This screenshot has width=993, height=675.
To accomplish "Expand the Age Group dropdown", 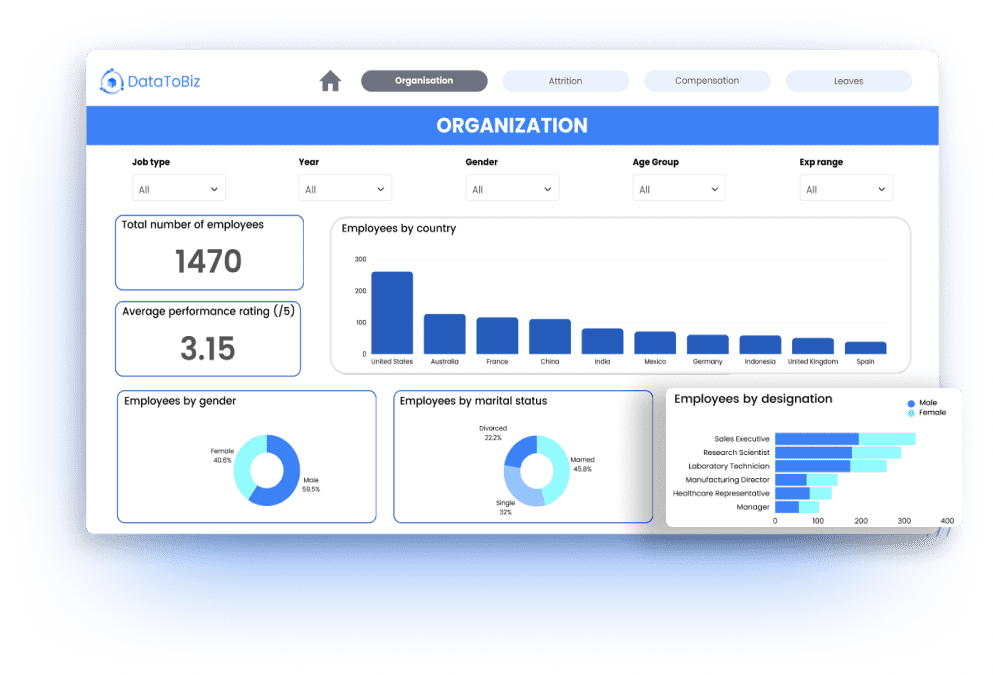I will click(x=679, y=187).
